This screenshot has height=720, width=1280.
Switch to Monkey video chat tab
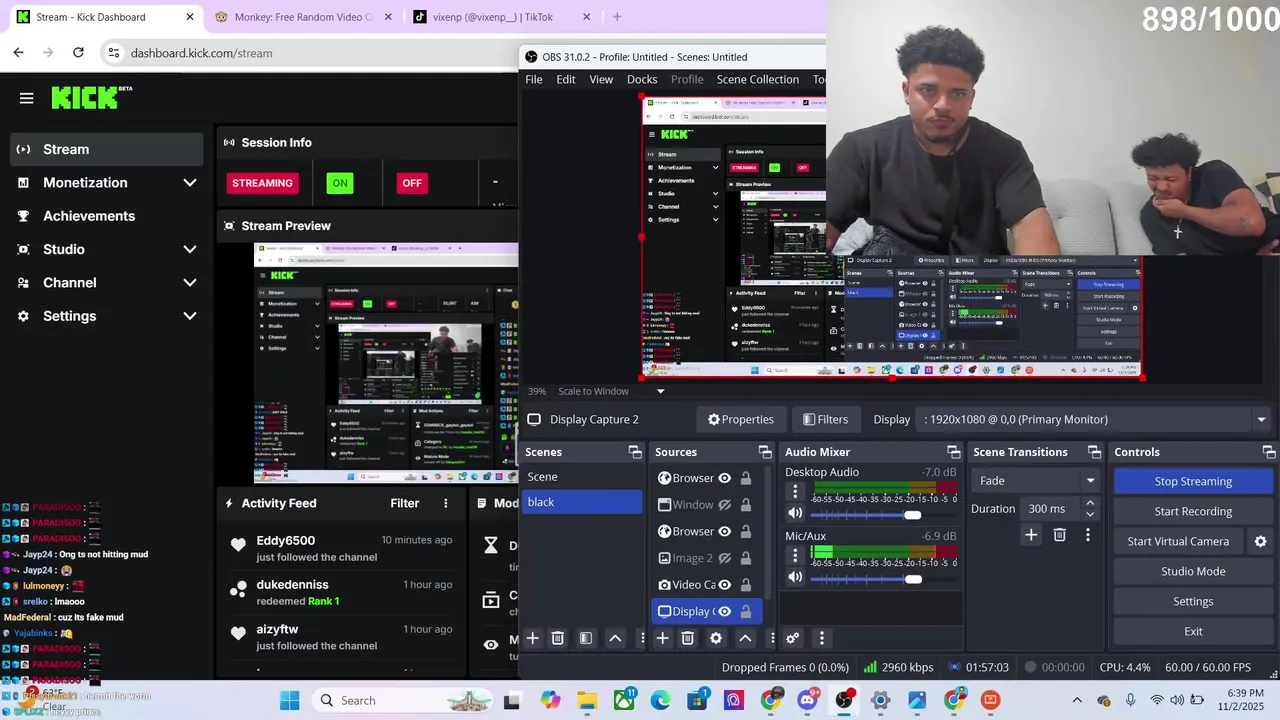(303, 17)
